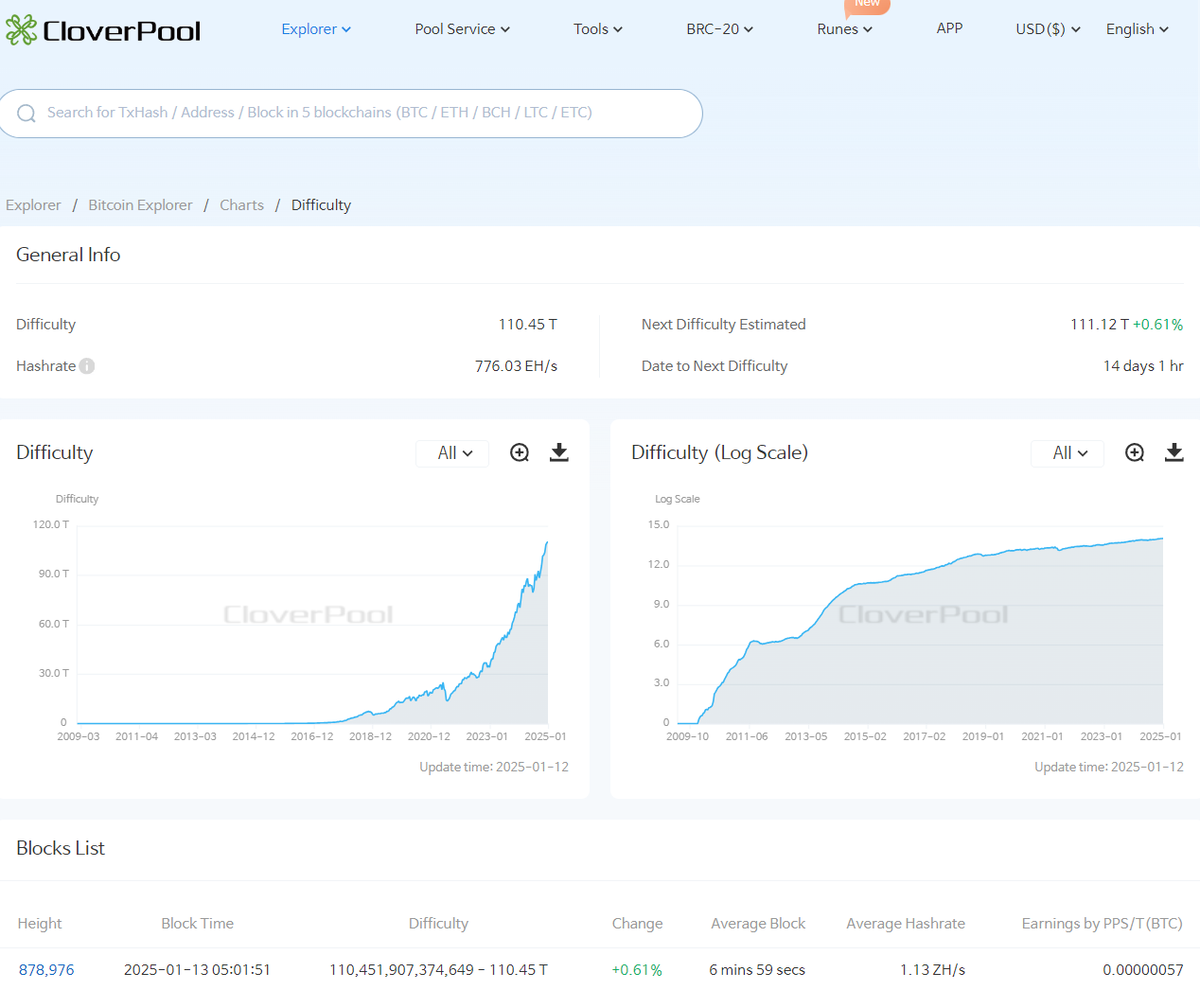Open the Runes menu
This screenshot has height=990, width=1200.
pyautogui.click(x=844, y=29)
